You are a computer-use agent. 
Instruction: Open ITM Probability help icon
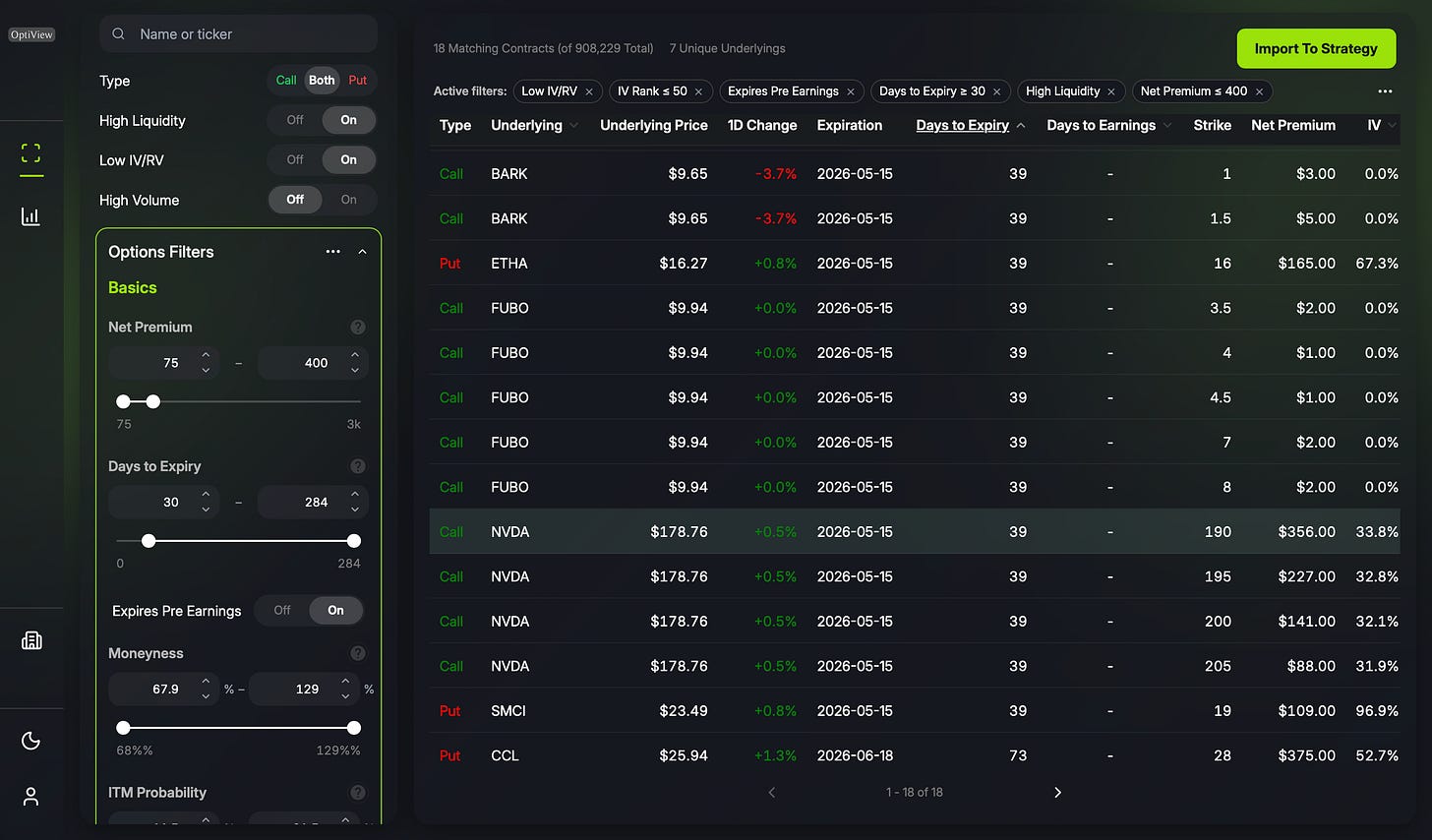pyautogui.click(x=358, y=793)
